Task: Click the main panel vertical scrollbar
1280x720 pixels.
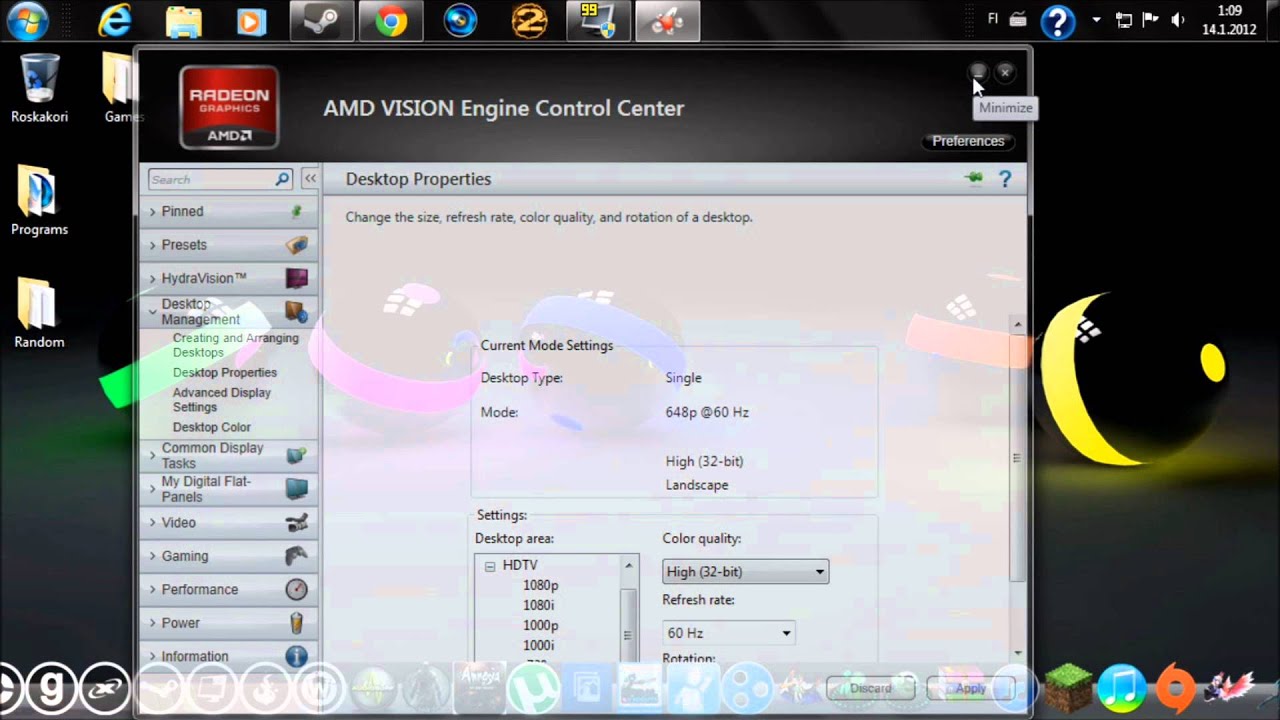Action: [1018, 488]
